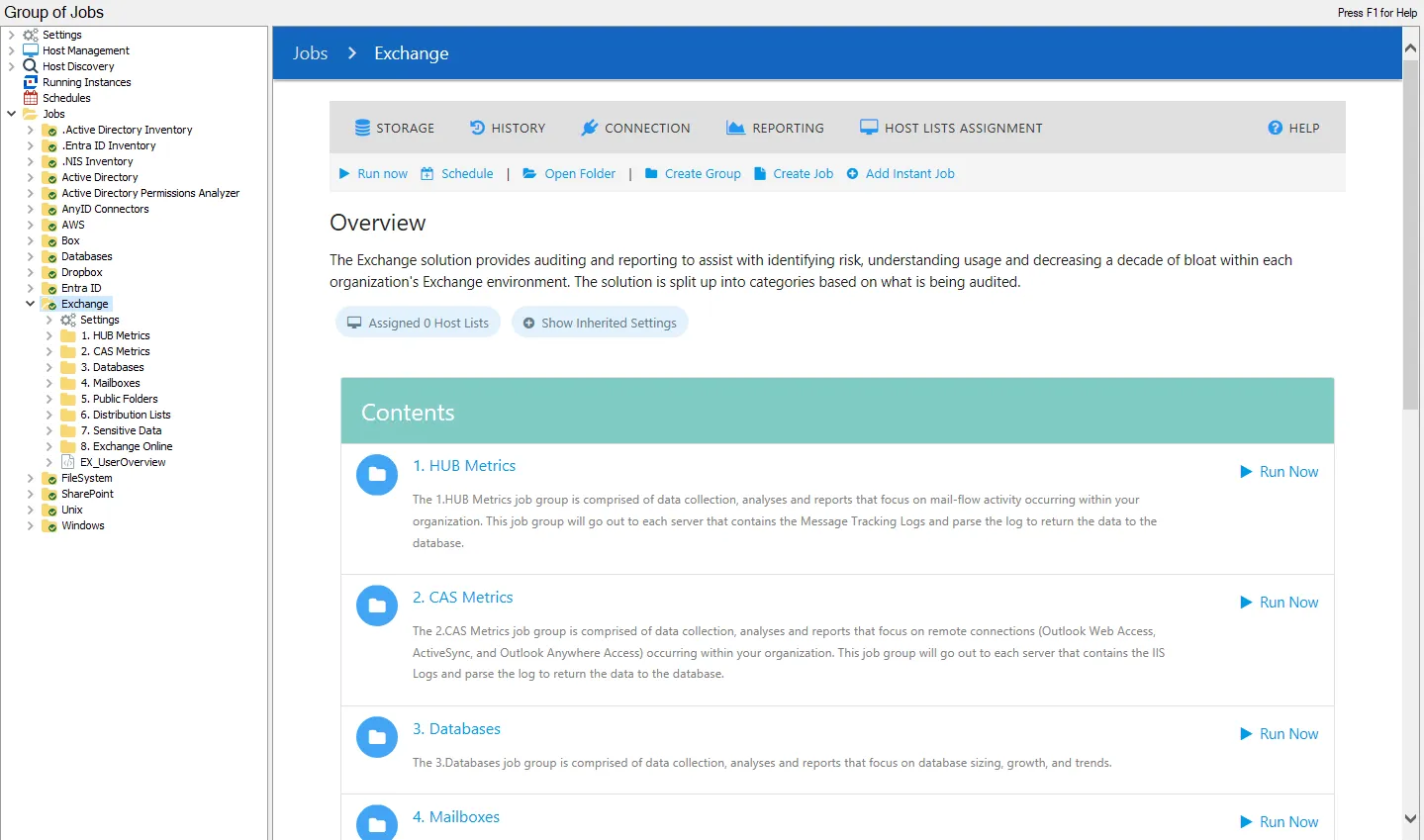Open the STORAGE tab
This screenshot has height=840, width=1424.
tap(395, 128)
